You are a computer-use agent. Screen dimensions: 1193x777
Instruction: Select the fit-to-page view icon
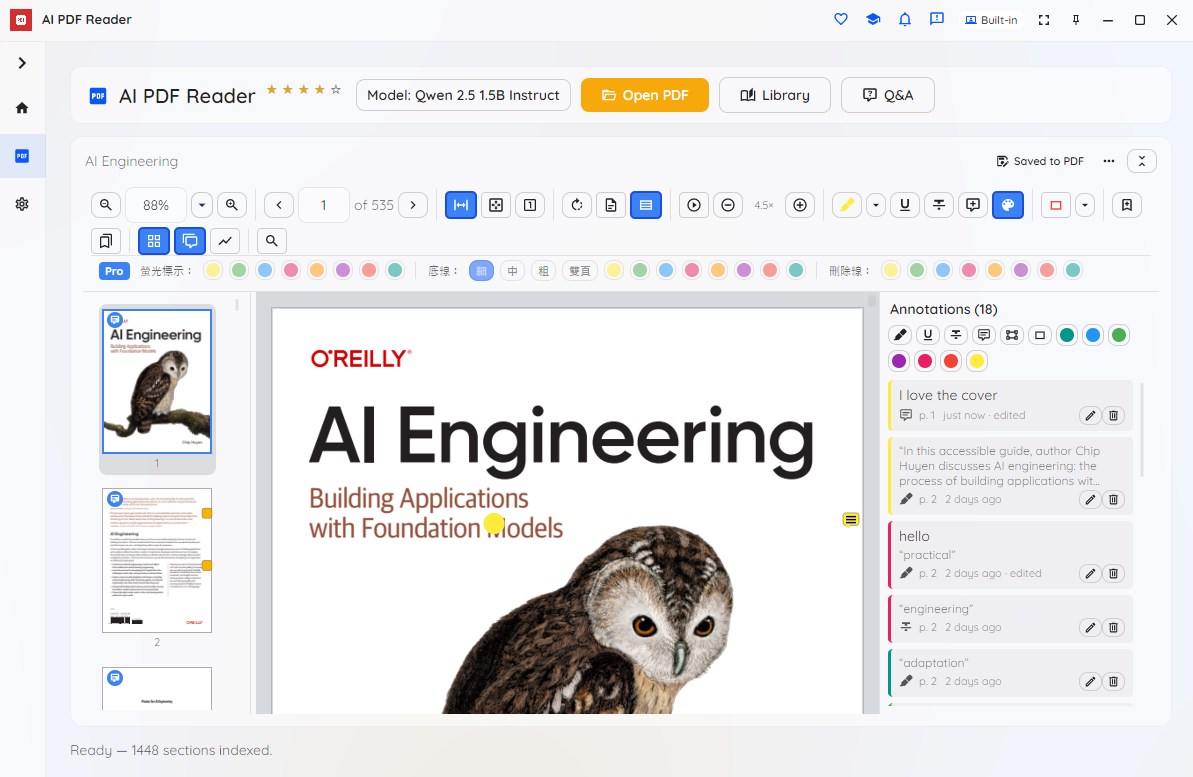tap(496, 205)
